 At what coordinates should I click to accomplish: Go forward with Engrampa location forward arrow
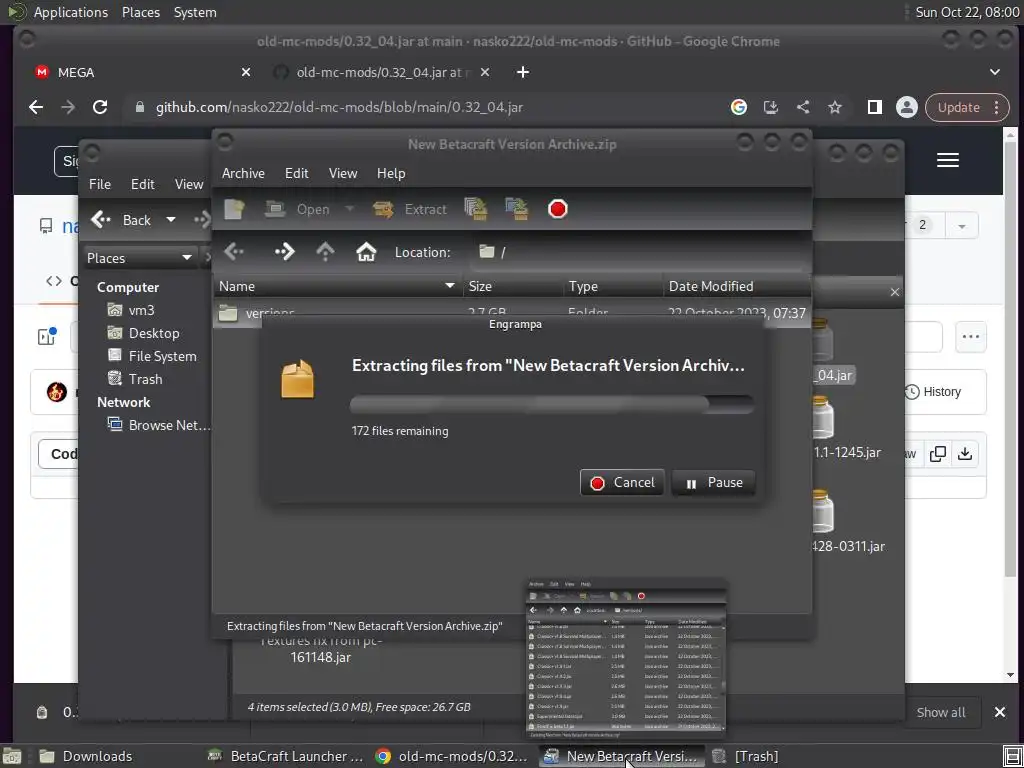click(x=284, y=252)
